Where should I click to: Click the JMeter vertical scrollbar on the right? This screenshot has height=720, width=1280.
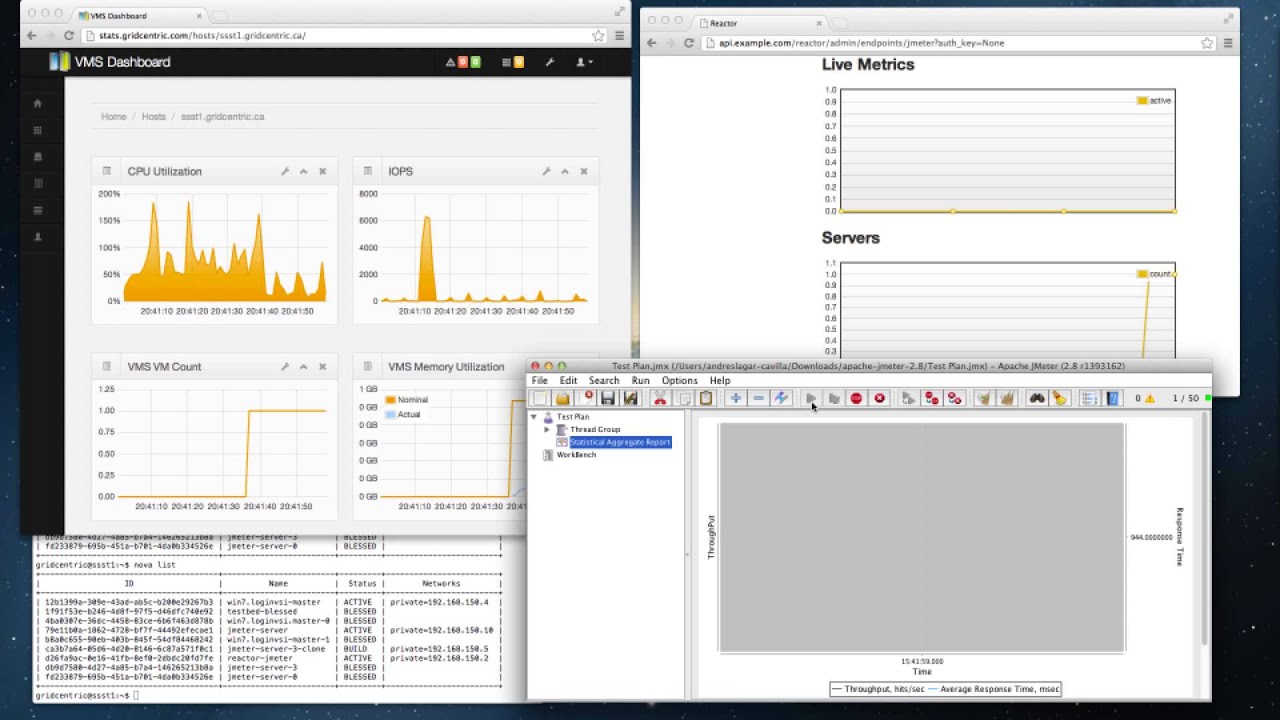point(1204,530)
